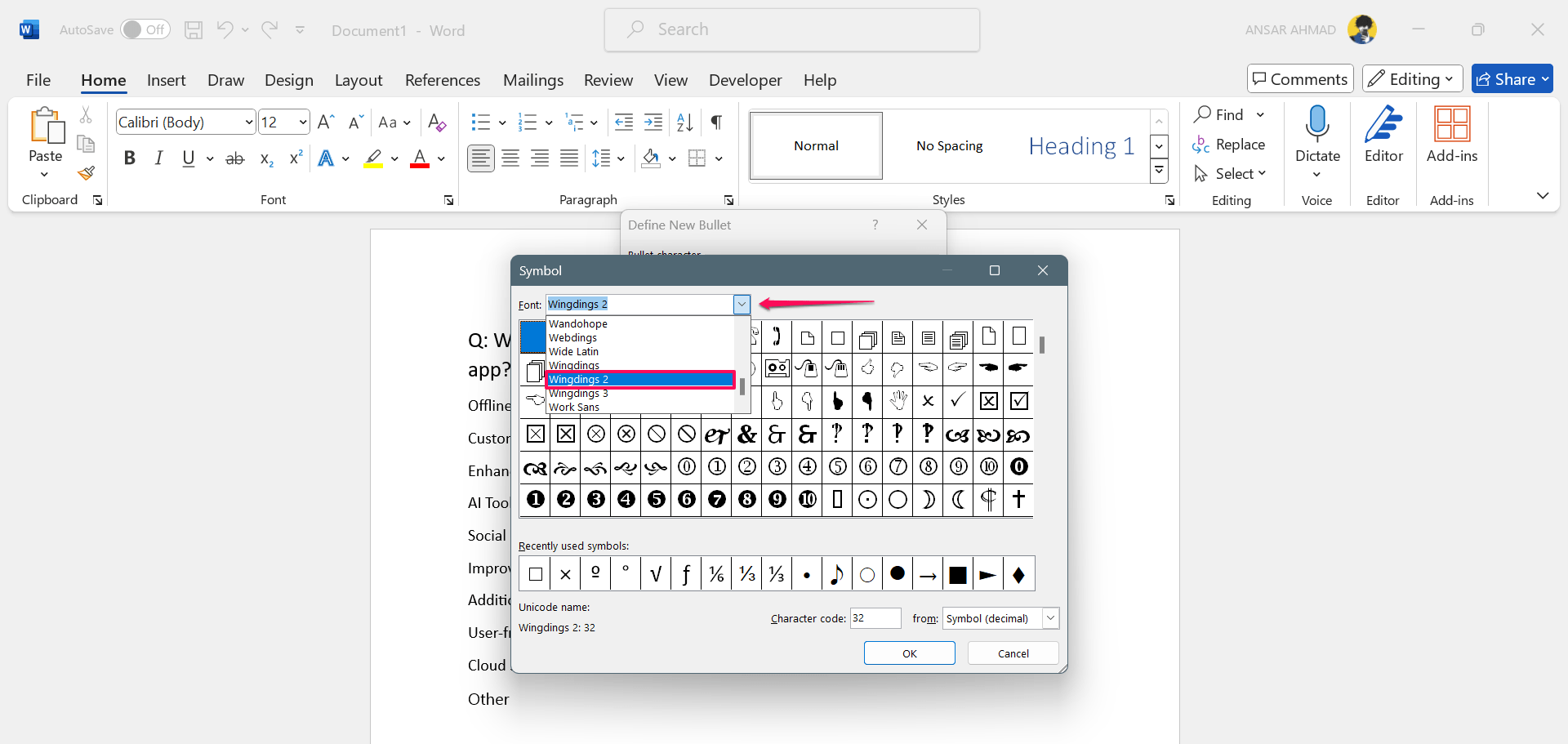Save the document with the disk icon
1568x744 pixels.
point(194,30)
